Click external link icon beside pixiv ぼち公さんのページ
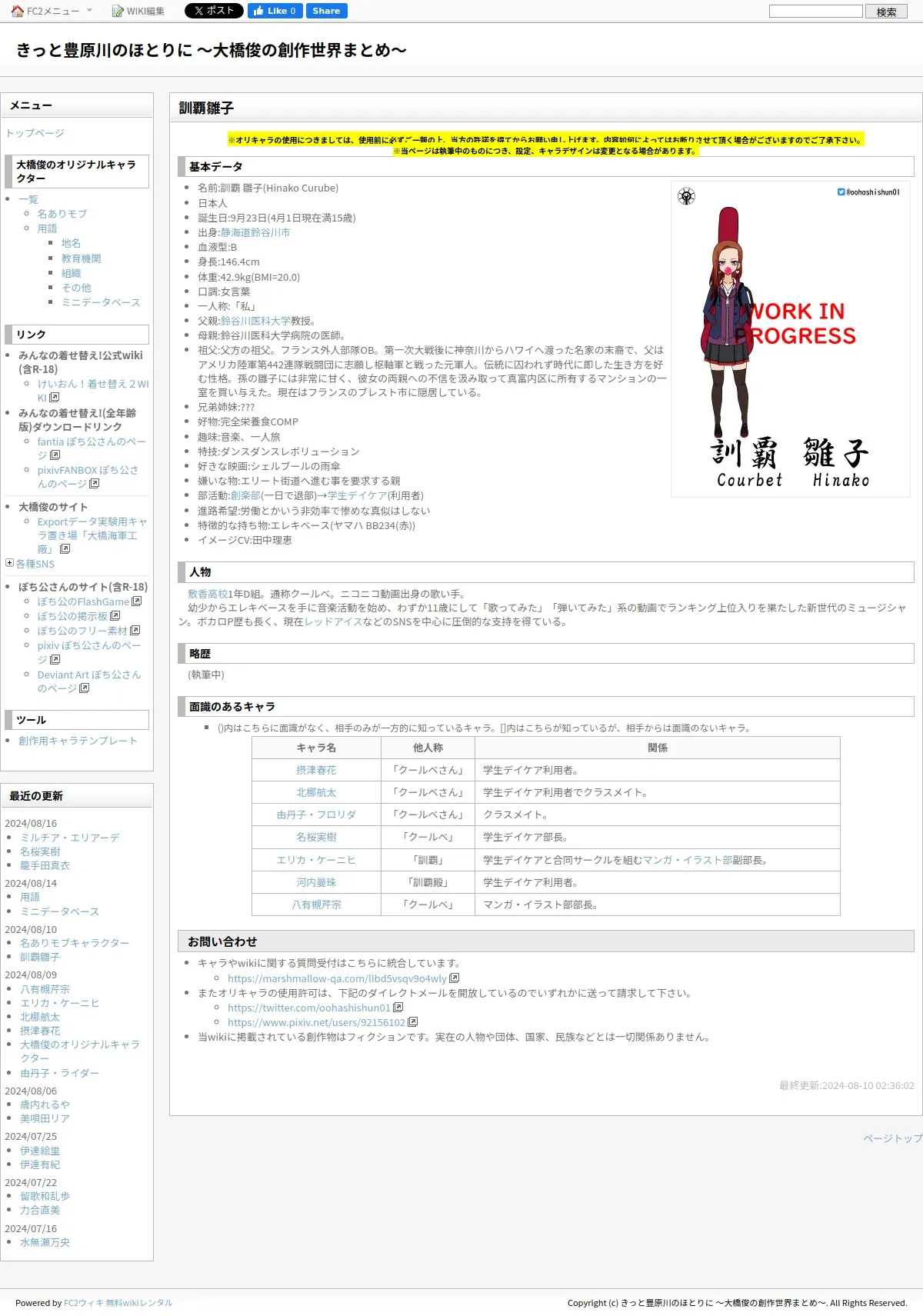Image resolution: width=923 pixels, height=1316 pixels. click(55, 660)
